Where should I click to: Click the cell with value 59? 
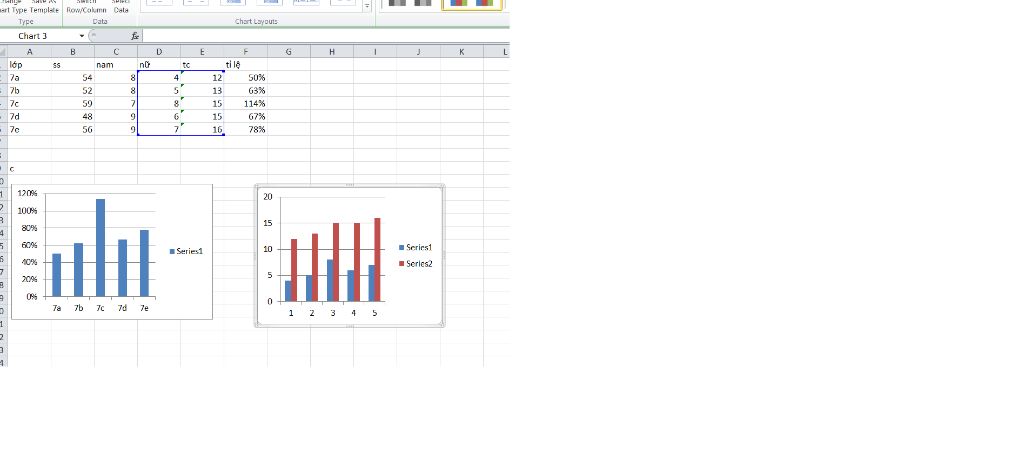click(x=72, y=104)
